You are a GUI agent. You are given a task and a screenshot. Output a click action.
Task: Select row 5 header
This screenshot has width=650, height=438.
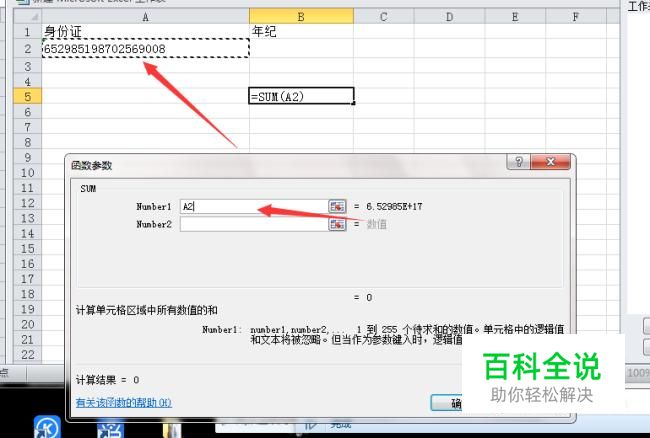[x=27, y=97]
